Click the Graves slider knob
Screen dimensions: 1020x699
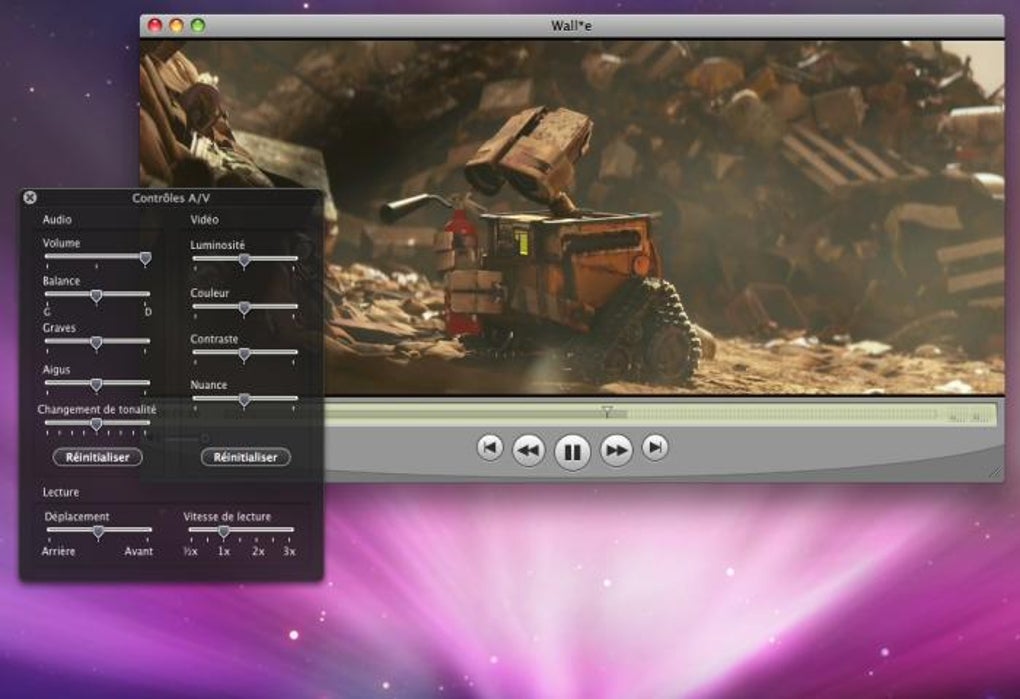[96, 343]
